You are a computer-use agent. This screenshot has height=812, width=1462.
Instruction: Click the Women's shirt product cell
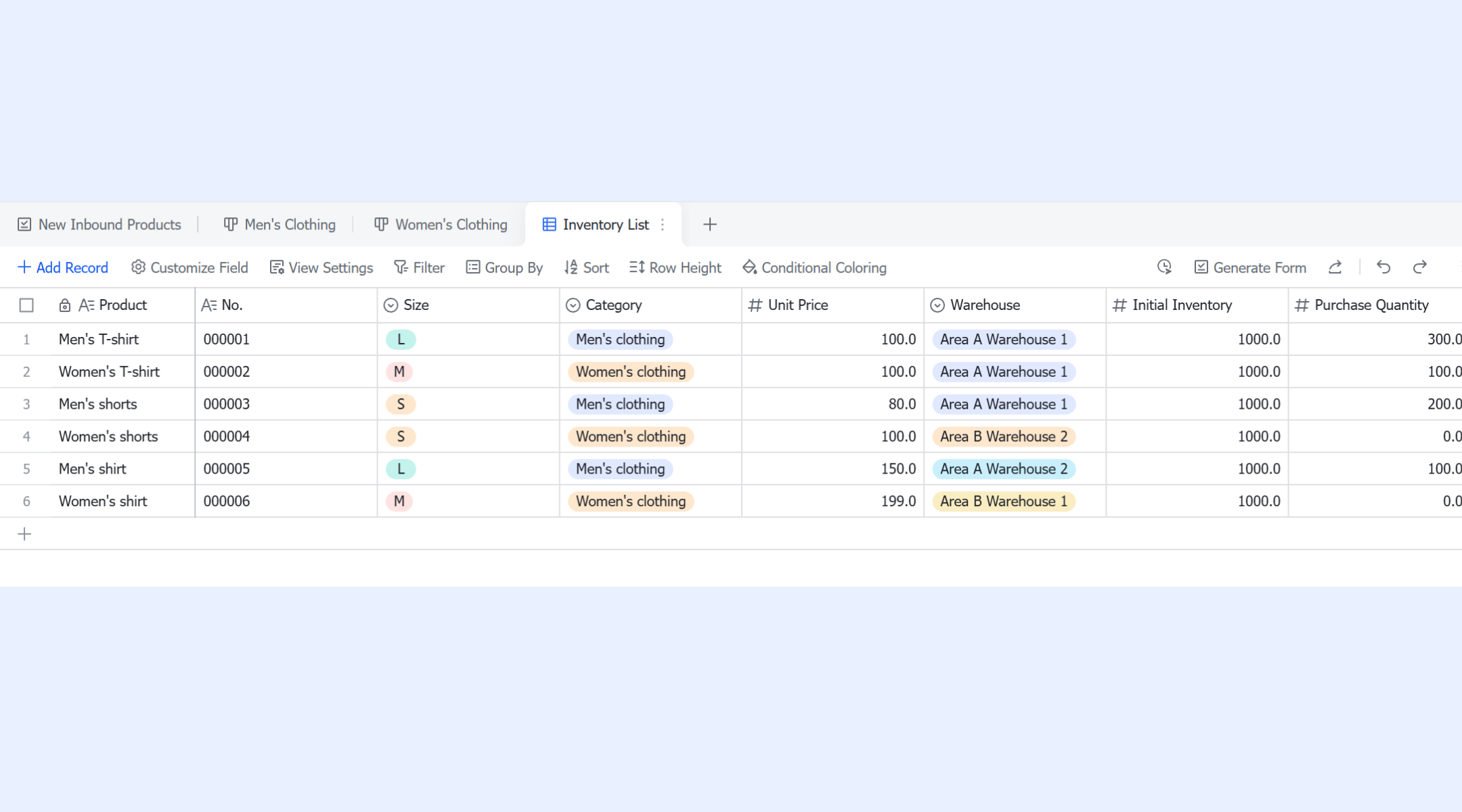pos(123,501)
